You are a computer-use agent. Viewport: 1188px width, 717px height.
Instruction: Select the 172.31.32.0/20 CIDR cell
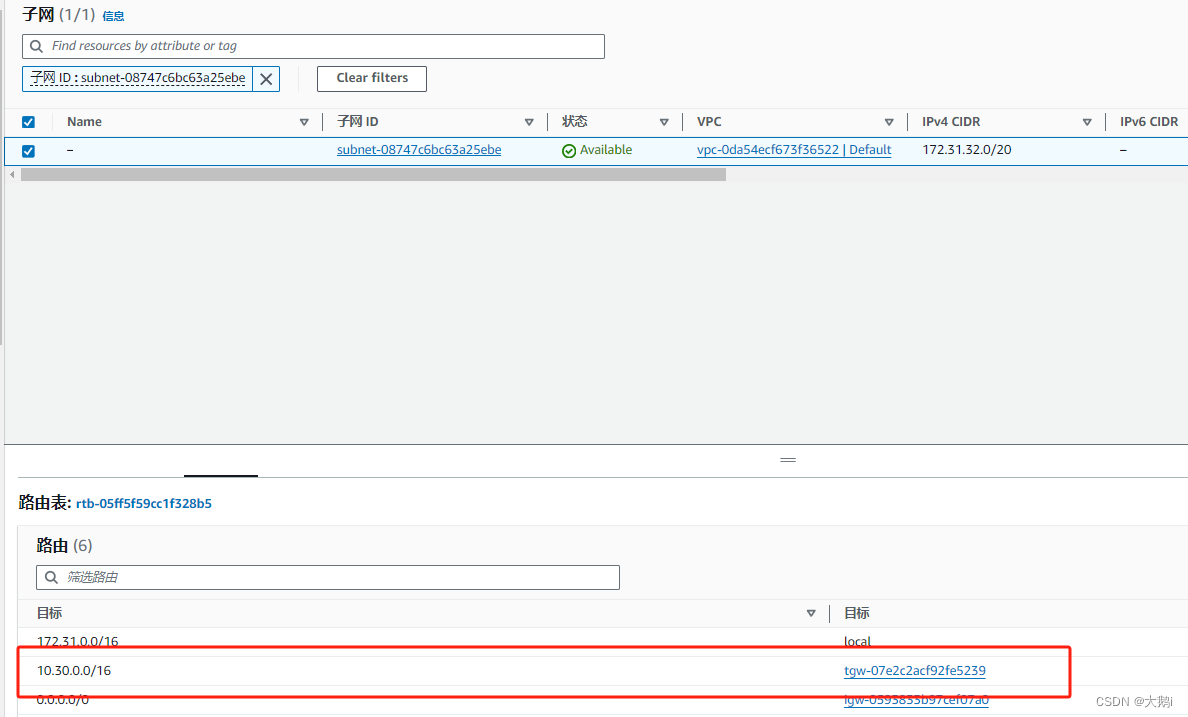(x=967, y=150)
